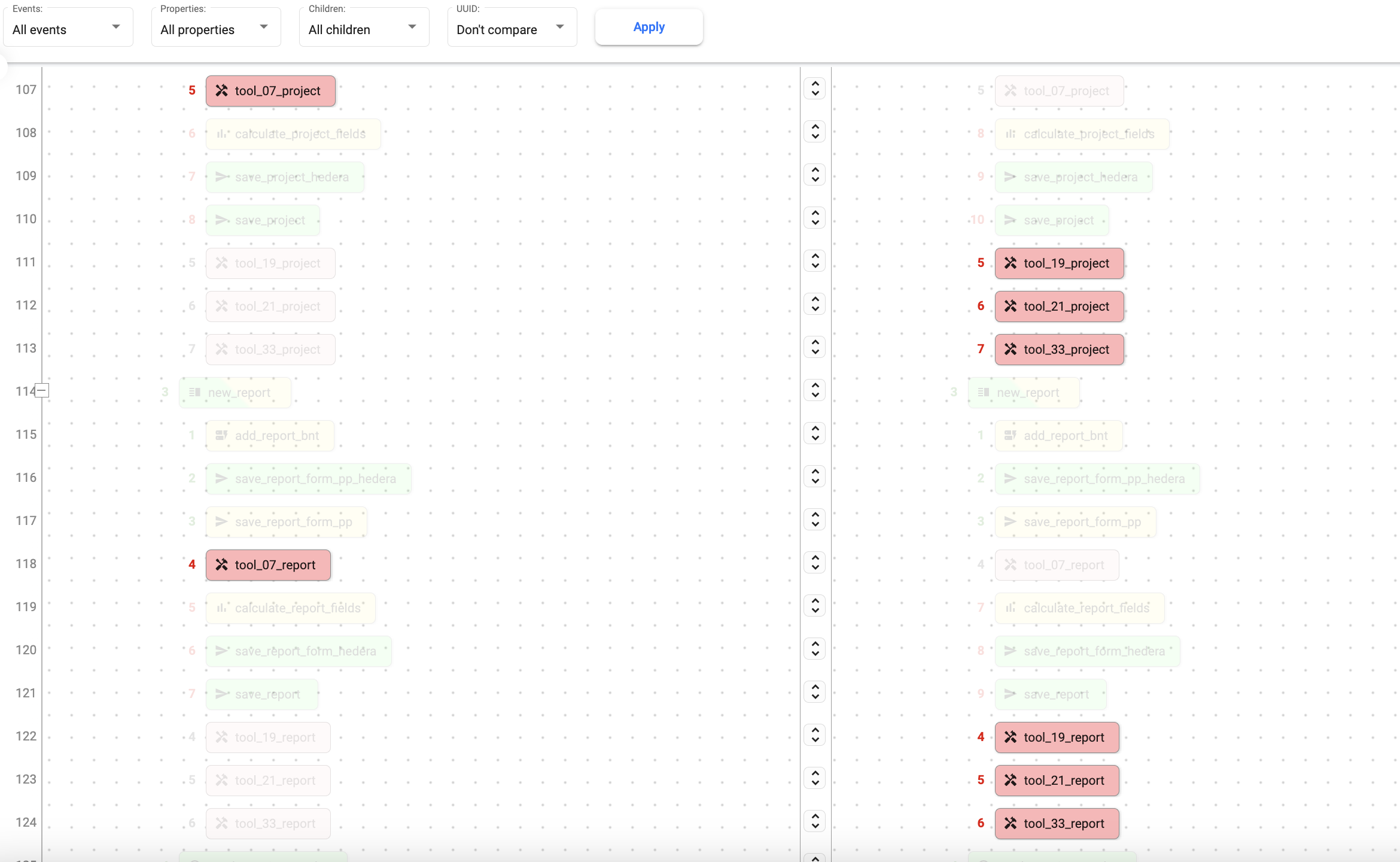
Task: Select save_report_form_pp_hedera block on right panel
Action: pyautogui.click(x=1097, y=479)
